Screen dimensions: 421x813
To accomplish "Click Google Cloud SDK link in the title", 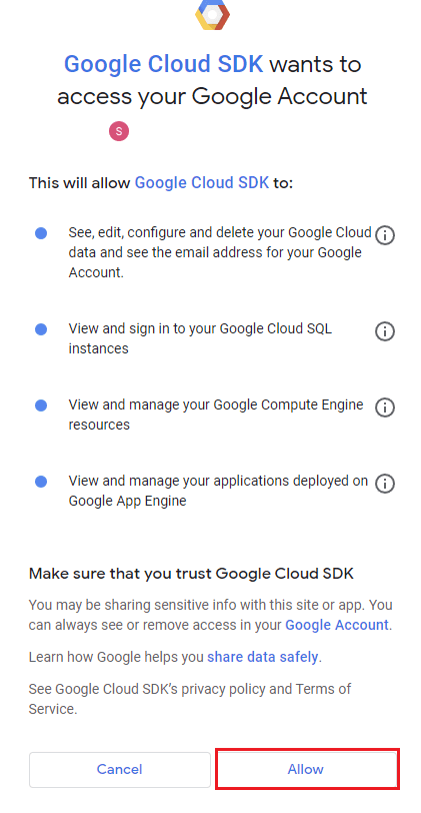I will 164,65.
